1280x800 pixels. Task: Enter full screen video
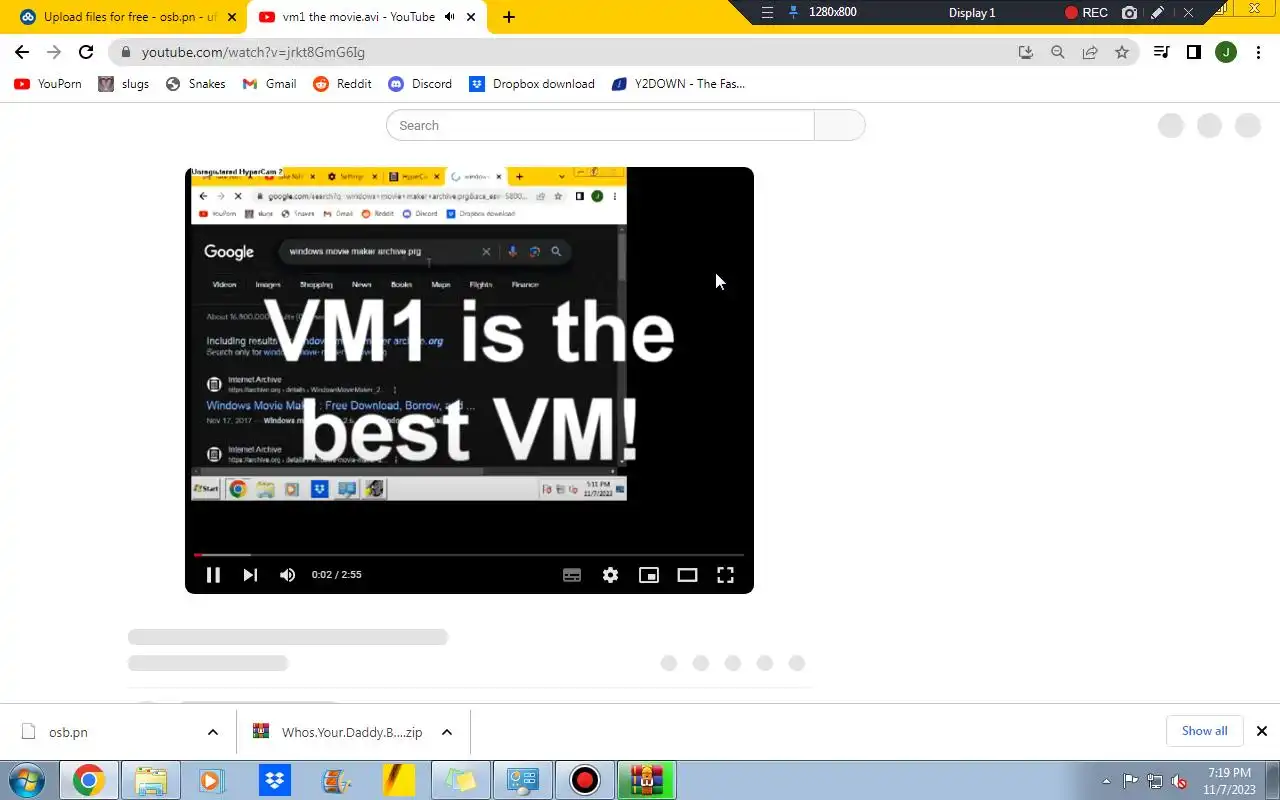pyautogui.click(x=725, y=575)
